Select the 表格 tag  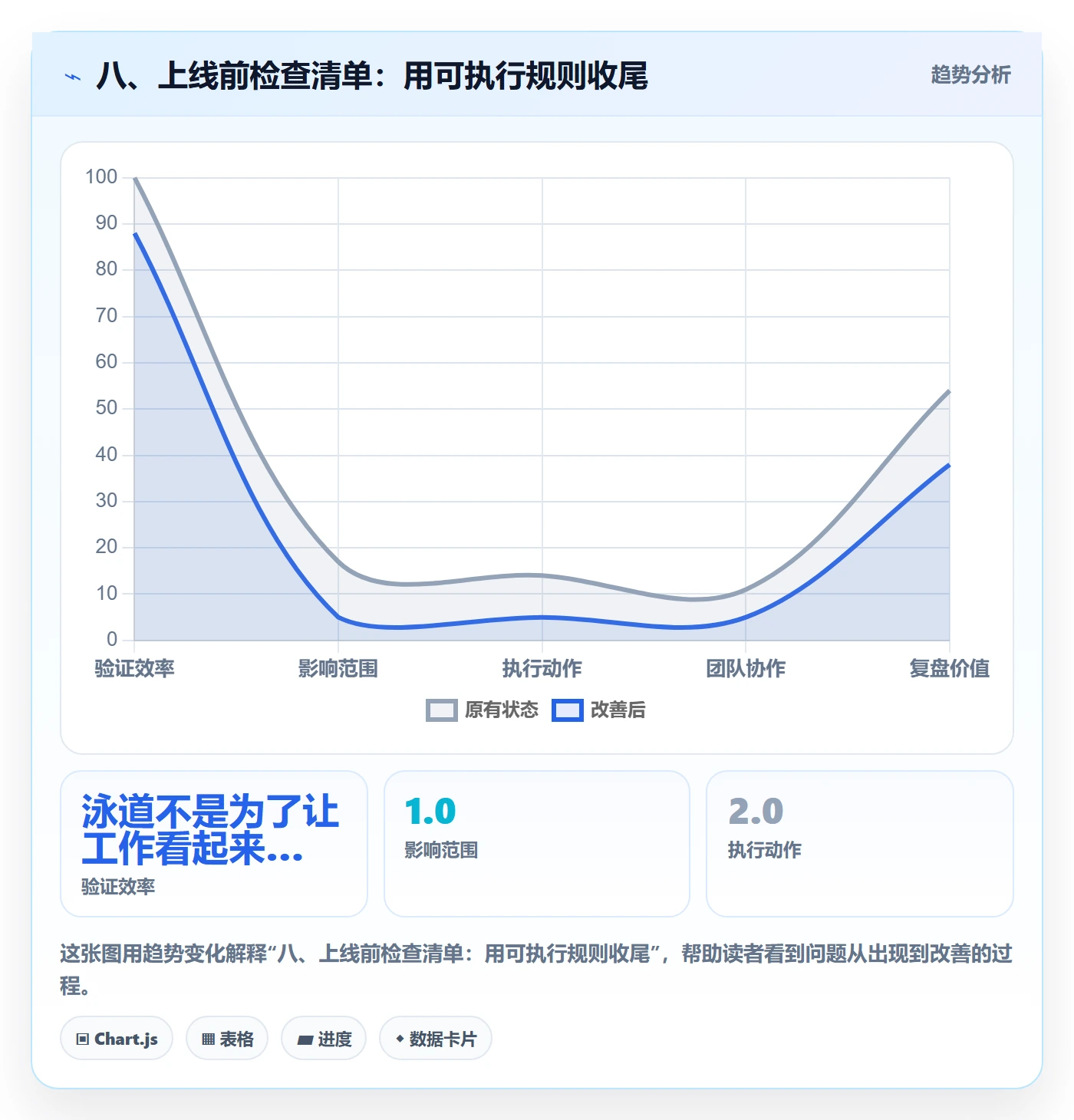[x=227, y=1039]
